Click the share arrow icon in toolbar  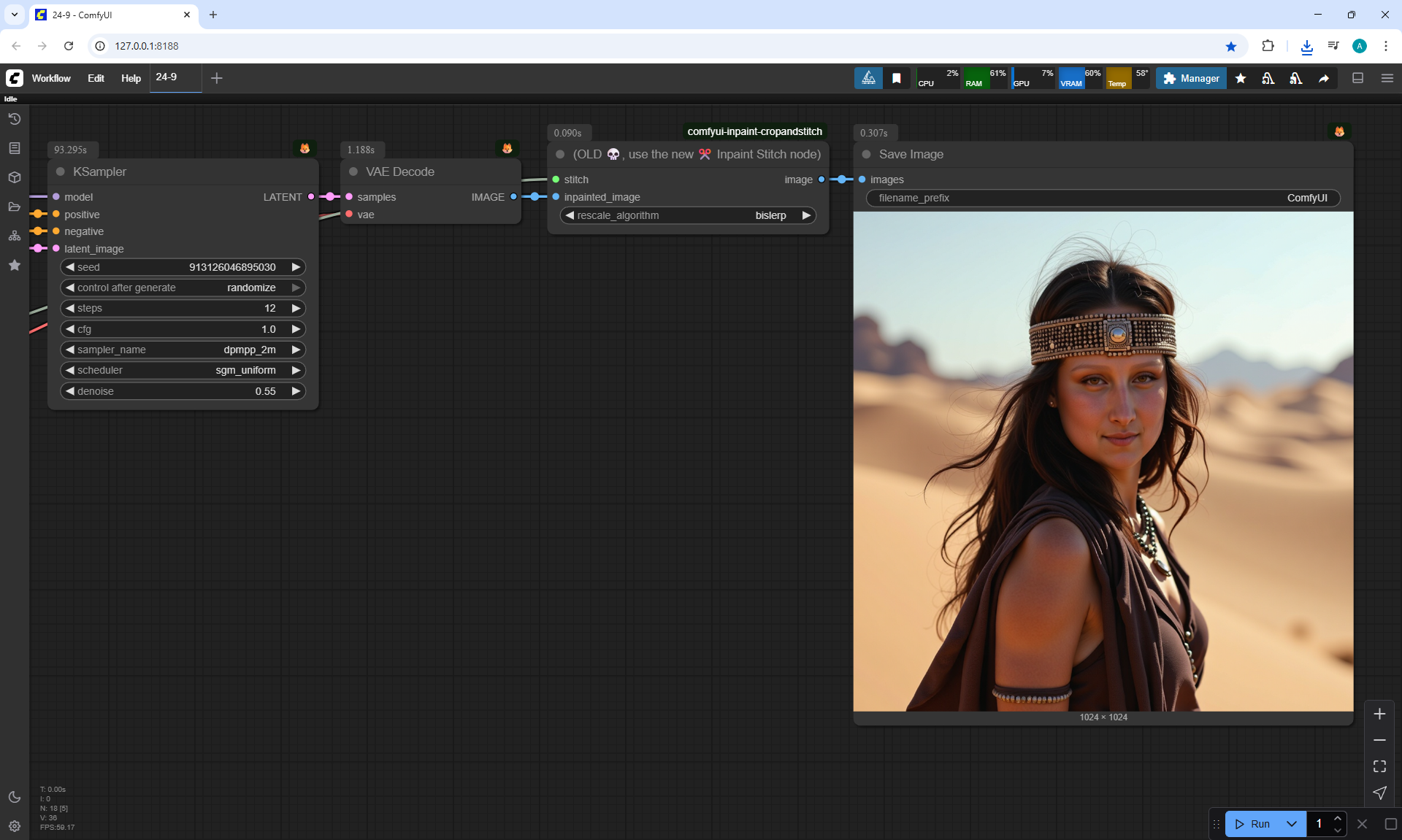point(1324,78)
